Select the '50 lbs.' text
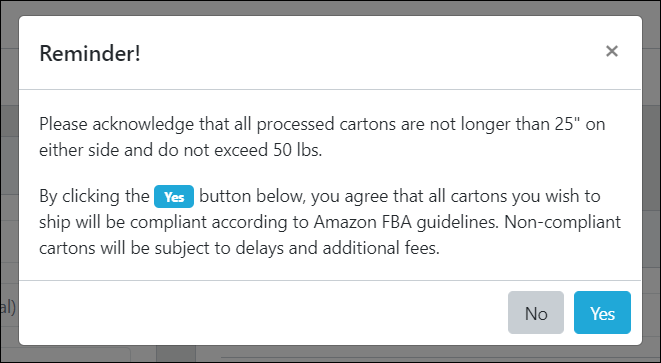 pyautogui.click(x=298, y=150)
